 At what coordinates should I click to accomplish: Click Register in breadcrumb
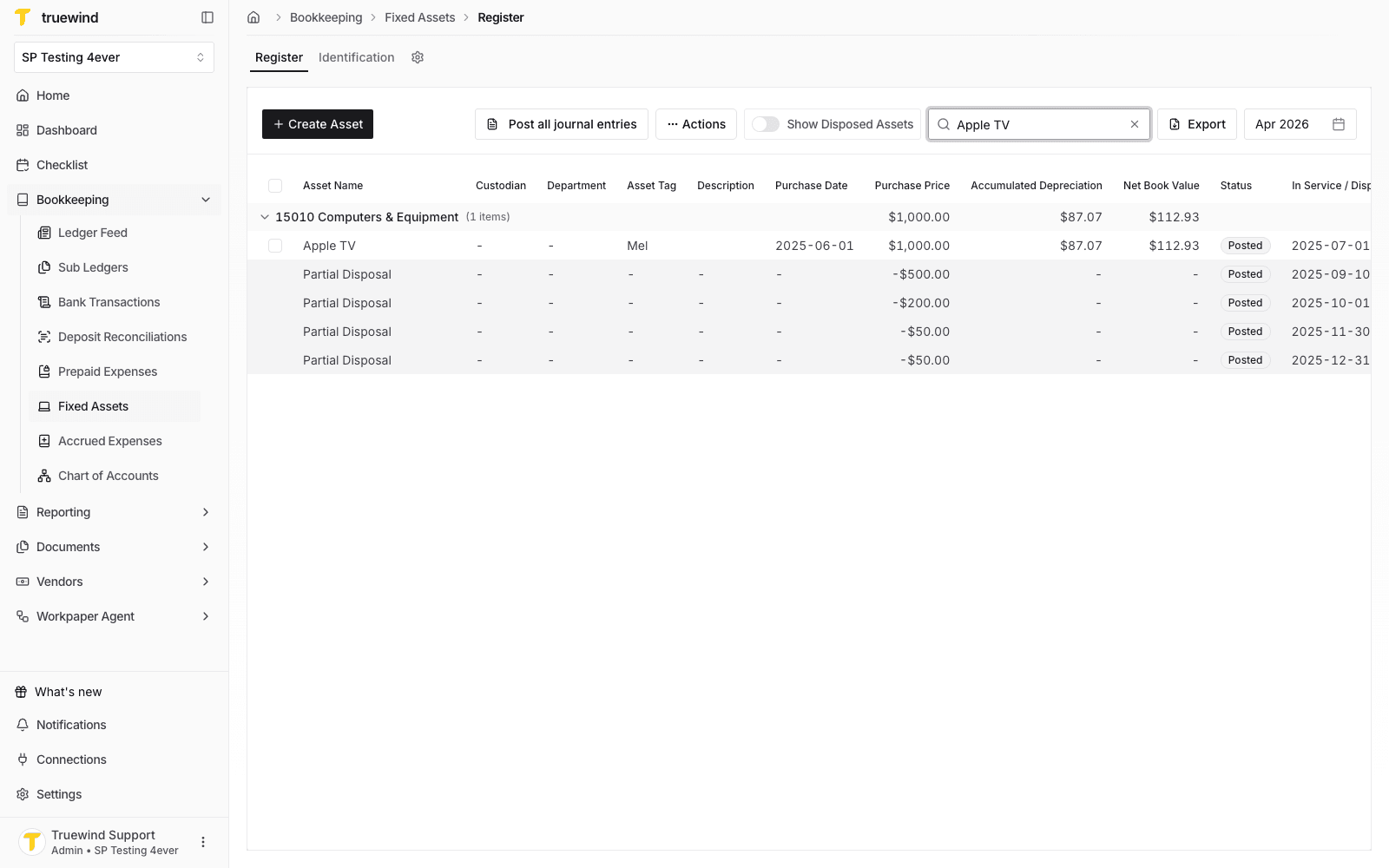click(501, 17)
